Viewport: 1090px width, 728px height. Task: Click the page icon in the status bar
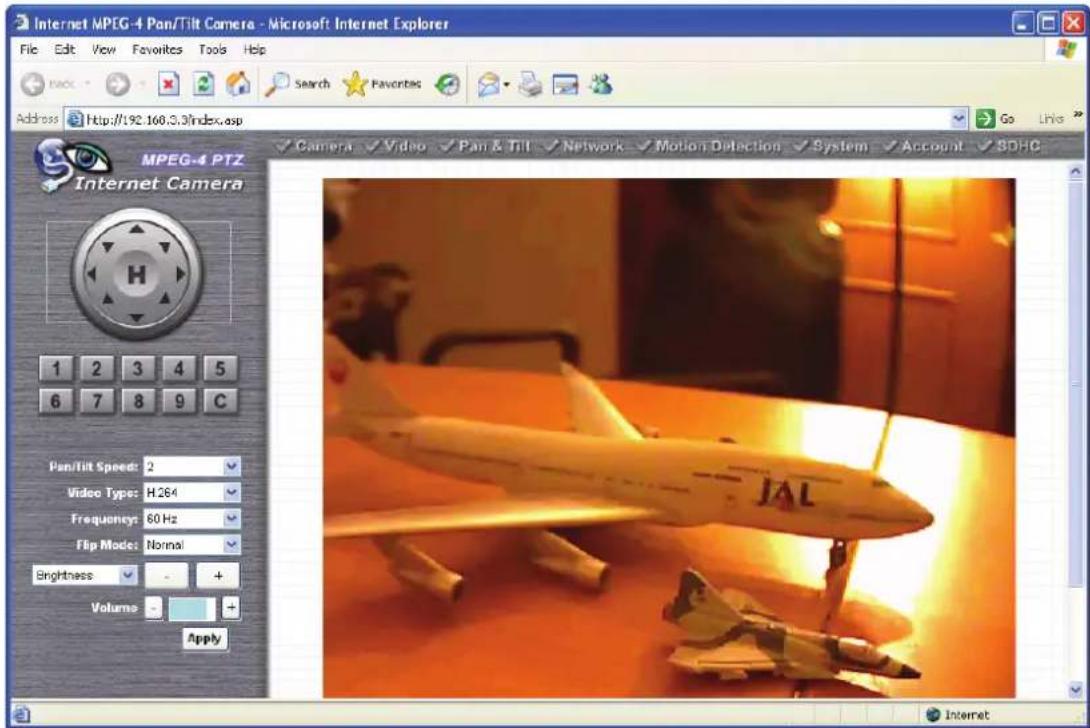(x=22, y=714)
